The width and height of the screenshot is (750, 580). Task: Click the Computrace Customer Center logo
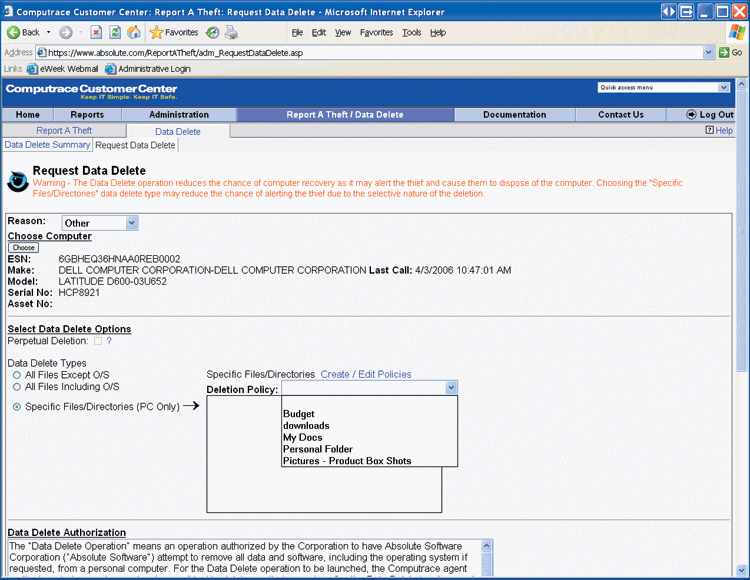coord(91,91)
